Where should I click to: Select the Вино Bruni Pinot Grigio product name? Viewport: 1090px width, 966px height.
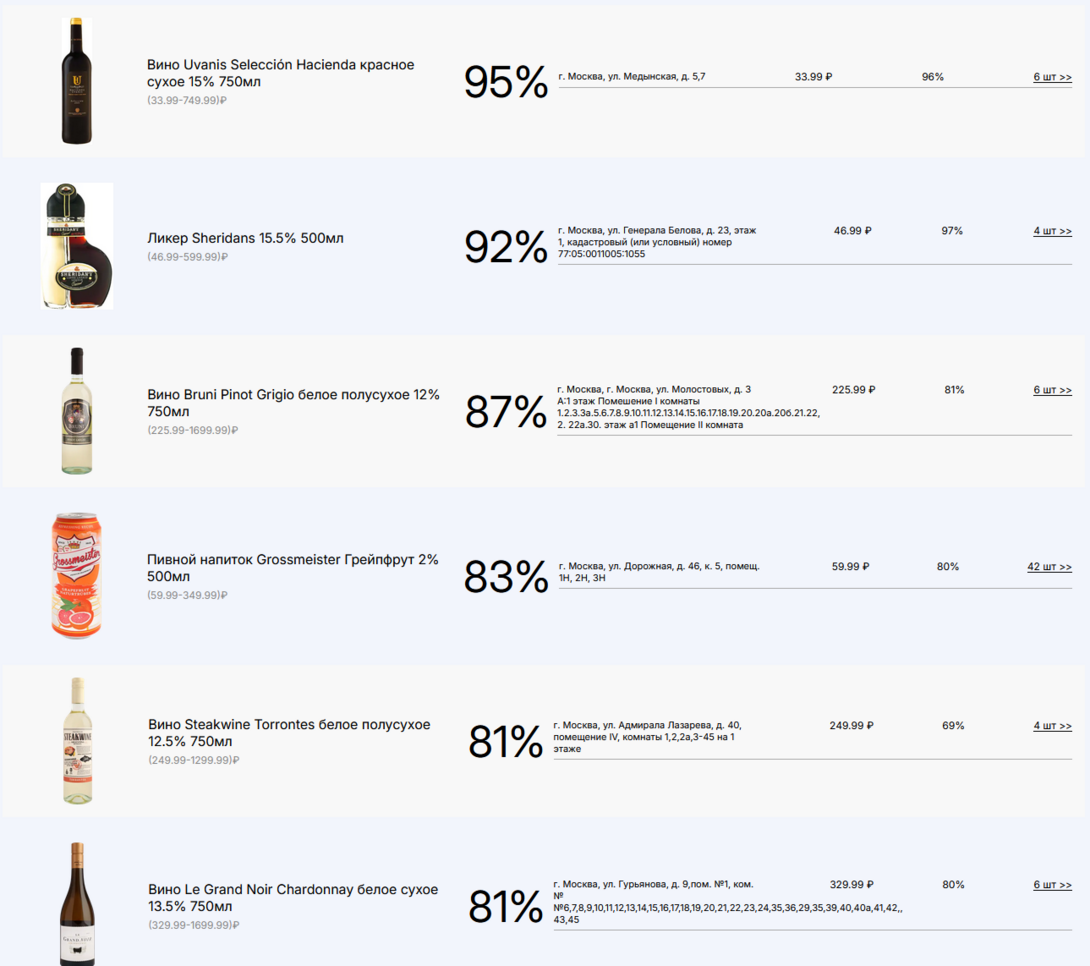tap(293, 403)
